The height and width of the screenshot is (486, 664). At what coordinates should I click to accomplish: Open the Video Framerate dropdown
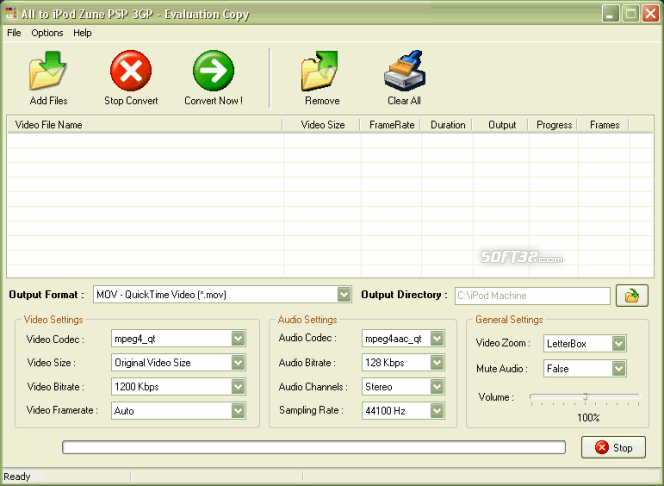(238, 411)
